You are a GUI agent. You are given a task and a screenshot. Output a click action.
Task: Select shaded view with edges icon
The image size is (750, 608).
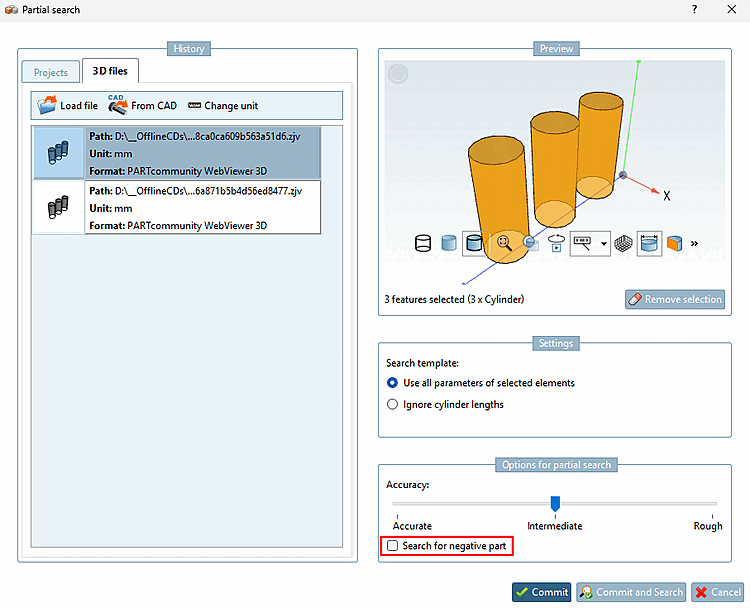tap(474, 243)
